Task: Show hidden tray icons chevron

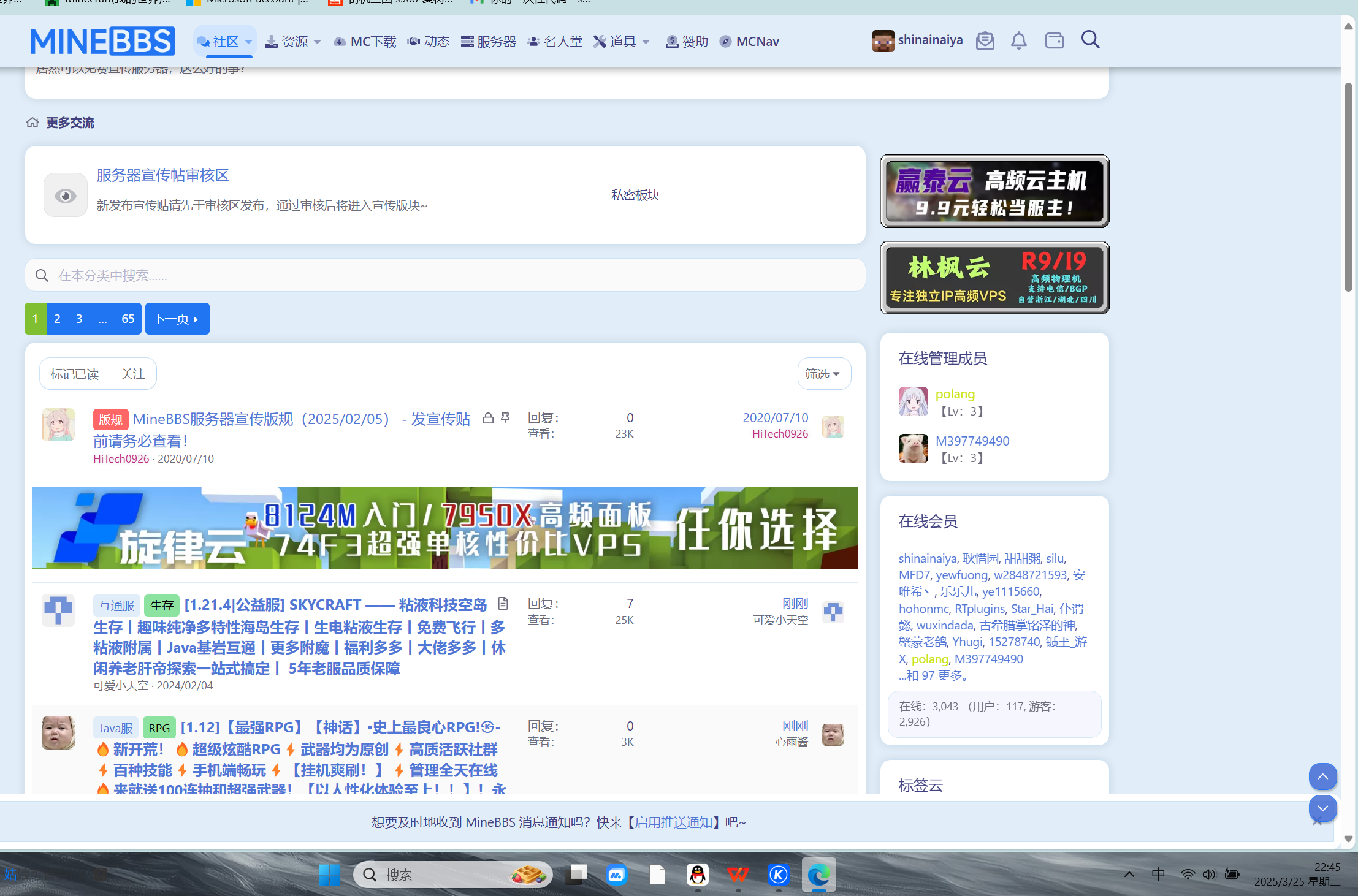Action: (1129, 875)
